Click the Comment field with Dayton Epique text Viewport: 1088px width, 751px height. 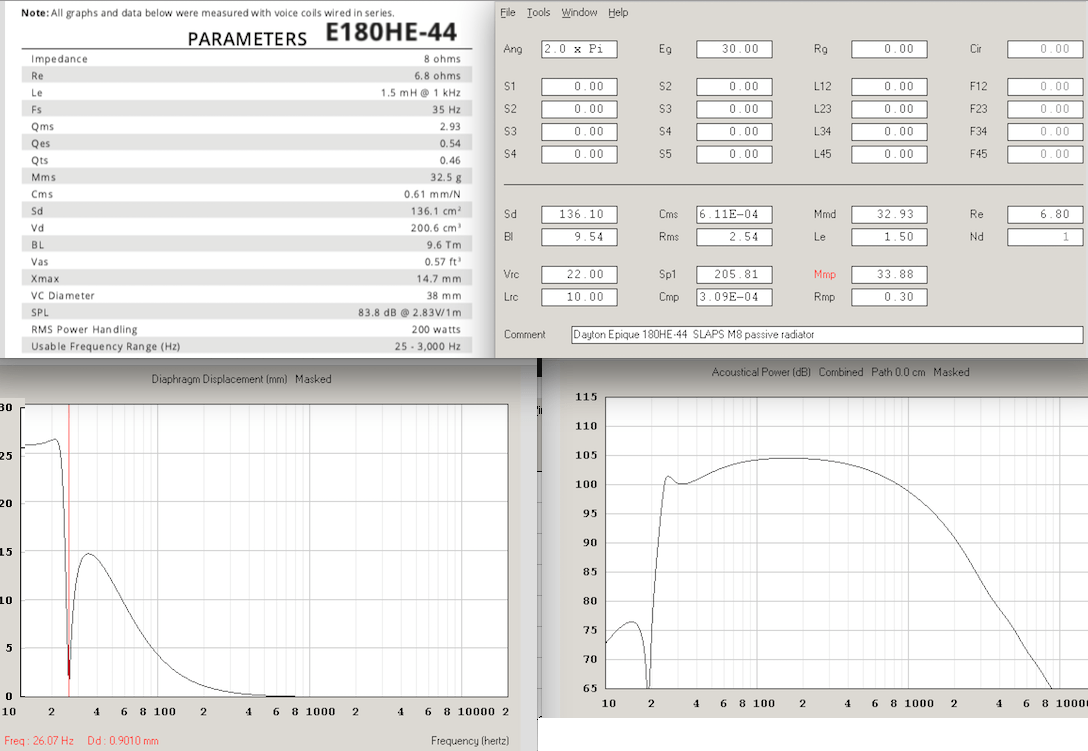click(x=827, y=335)
